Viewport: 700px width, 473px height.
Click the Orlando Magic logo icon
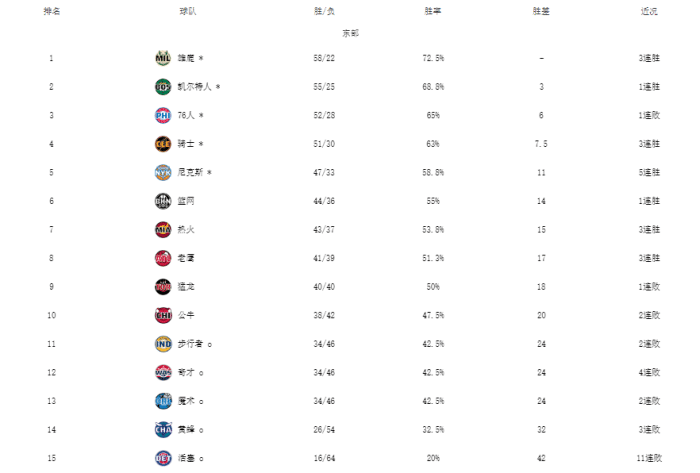point(163,401)
